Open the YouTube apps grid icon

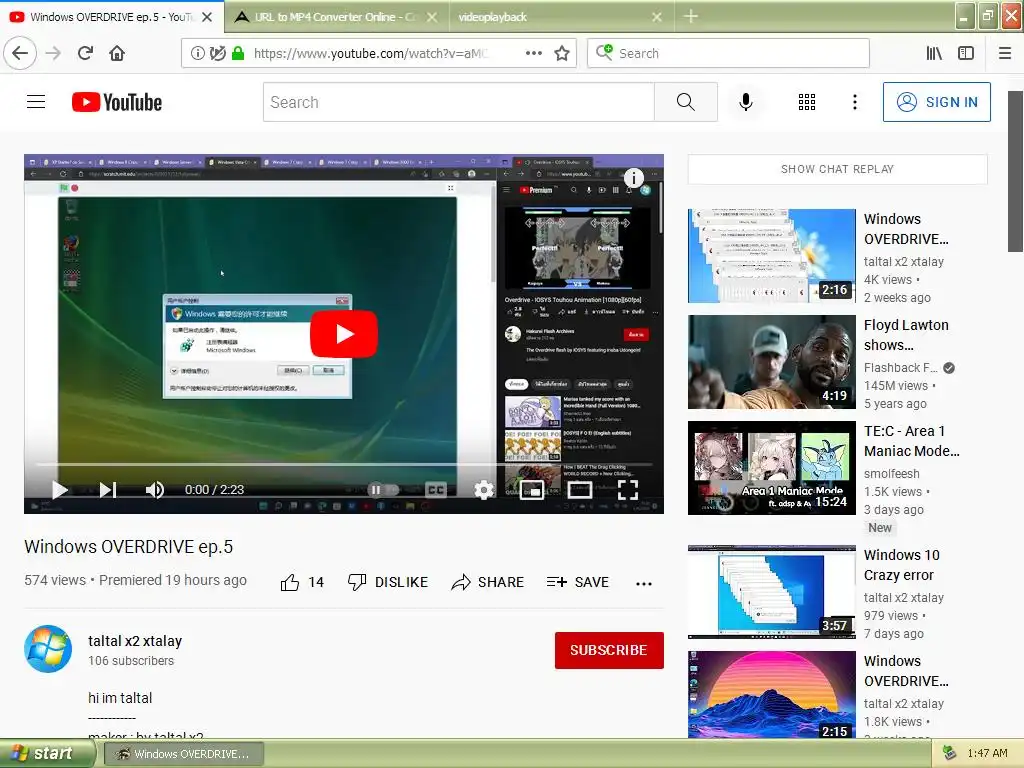point(807,102)
